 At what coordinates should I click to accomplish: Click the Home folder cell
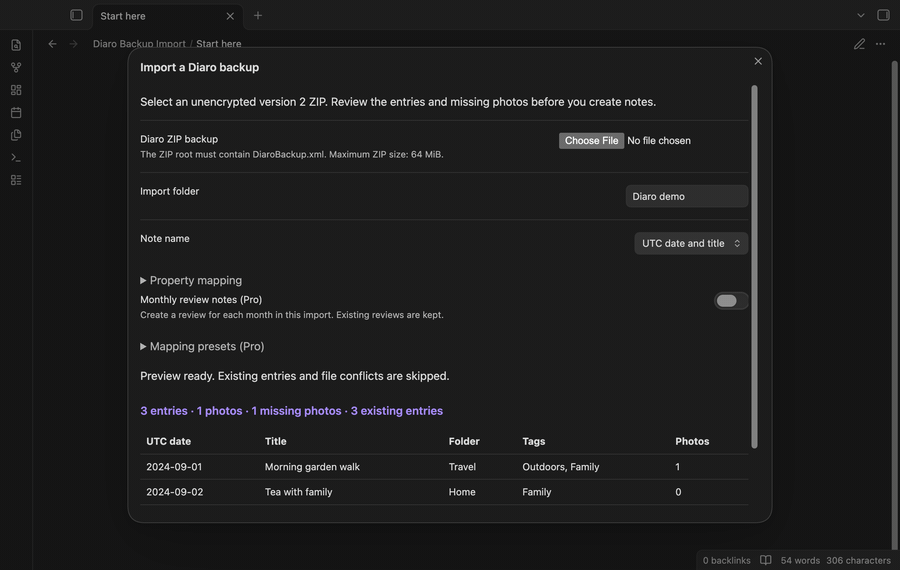[462, 492]
